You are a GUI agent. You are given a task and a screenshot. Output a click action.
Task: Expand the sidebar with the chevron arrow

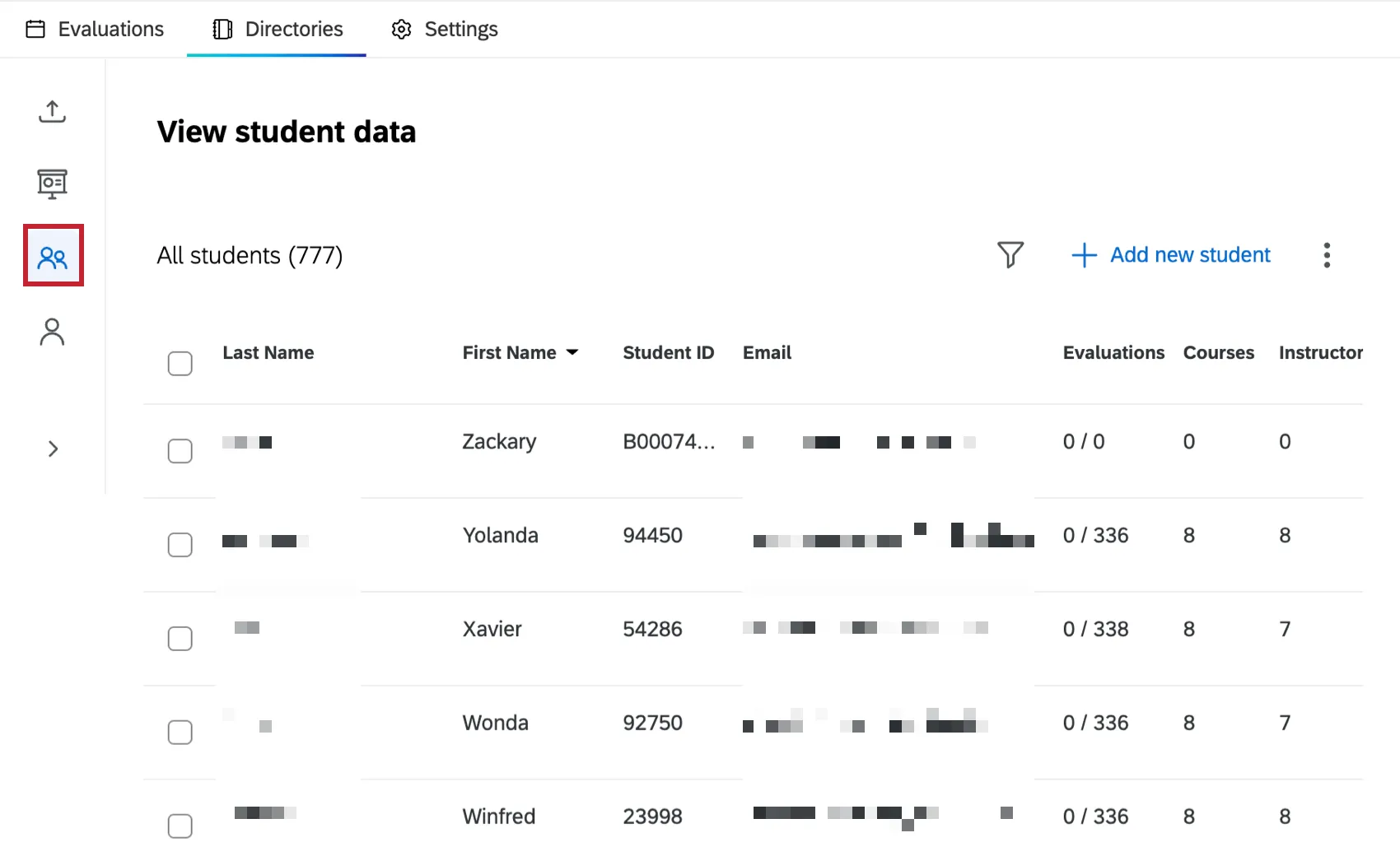click(53, 449)
